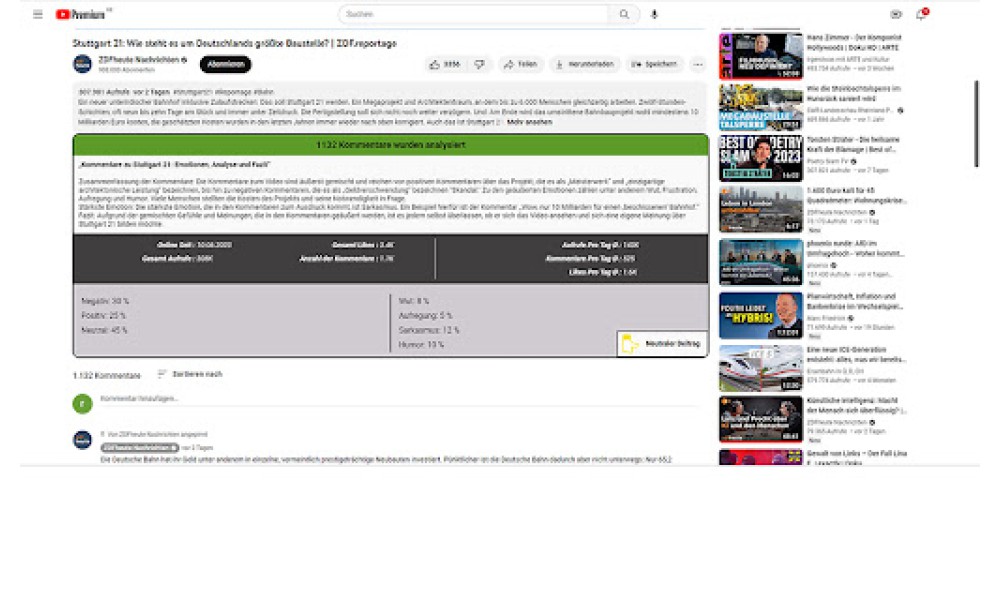Open 'Gewalt von Links' video title
Image resolution: width=1000 pixels, height=600 pixels.
click(857, 458)
